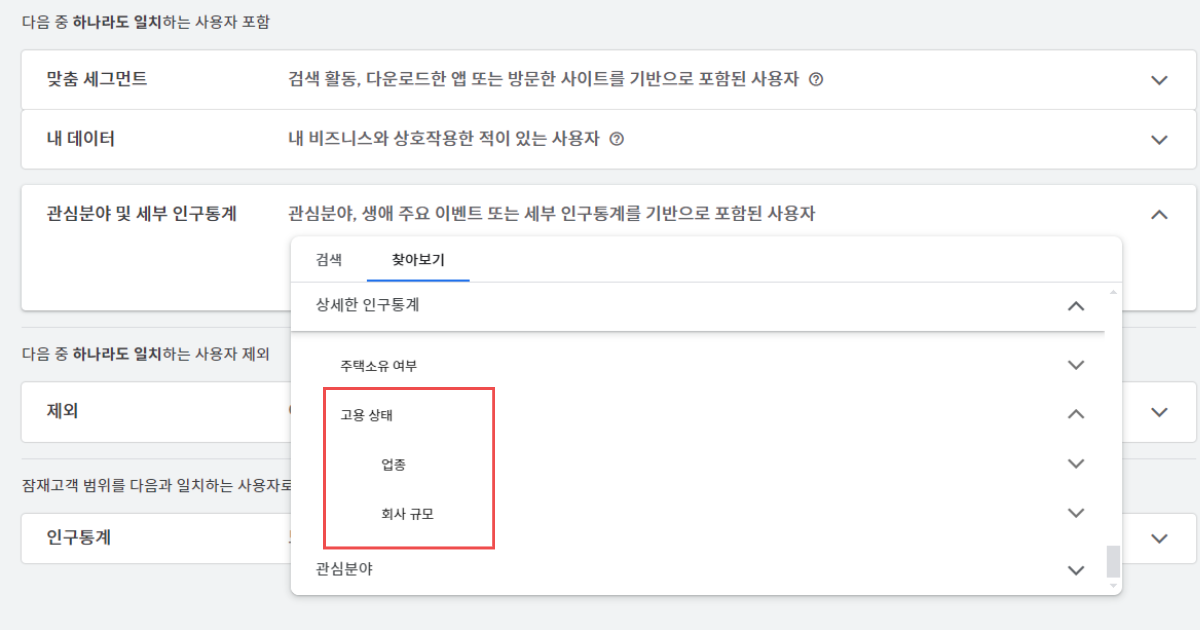
Task: Select the 회사 규모 tree item
Action: (407, 514)
